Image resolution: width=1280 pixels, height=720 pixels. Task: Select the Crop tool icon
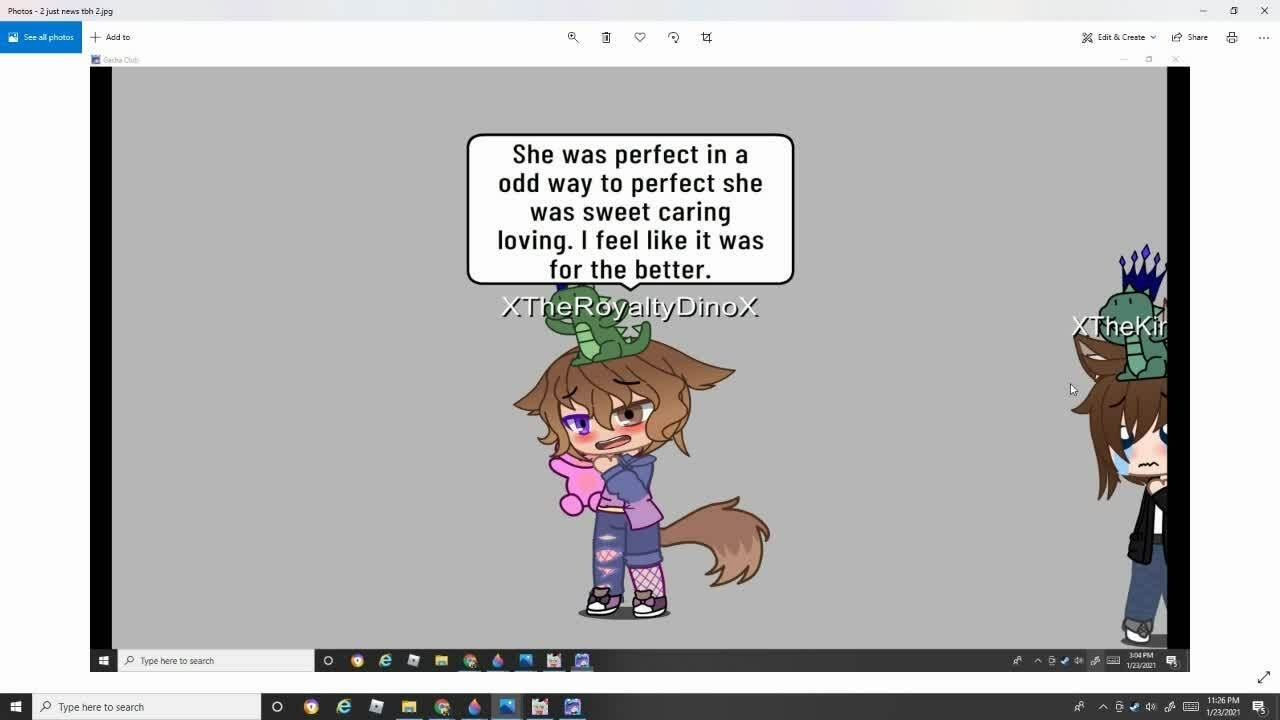[x=707, y=37]
